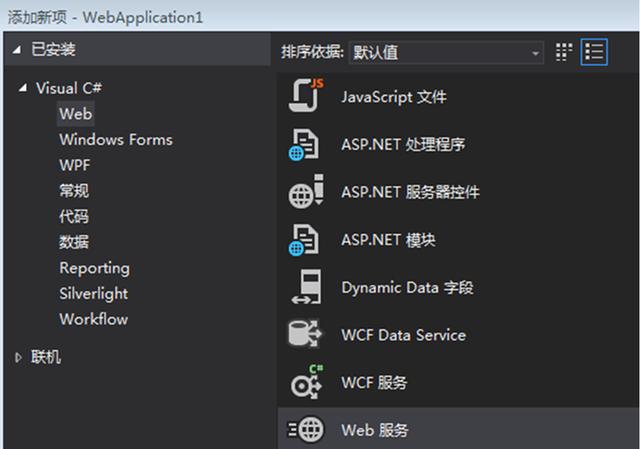Select the Reporting category
The image size is (640, 449).
[94, 268]
